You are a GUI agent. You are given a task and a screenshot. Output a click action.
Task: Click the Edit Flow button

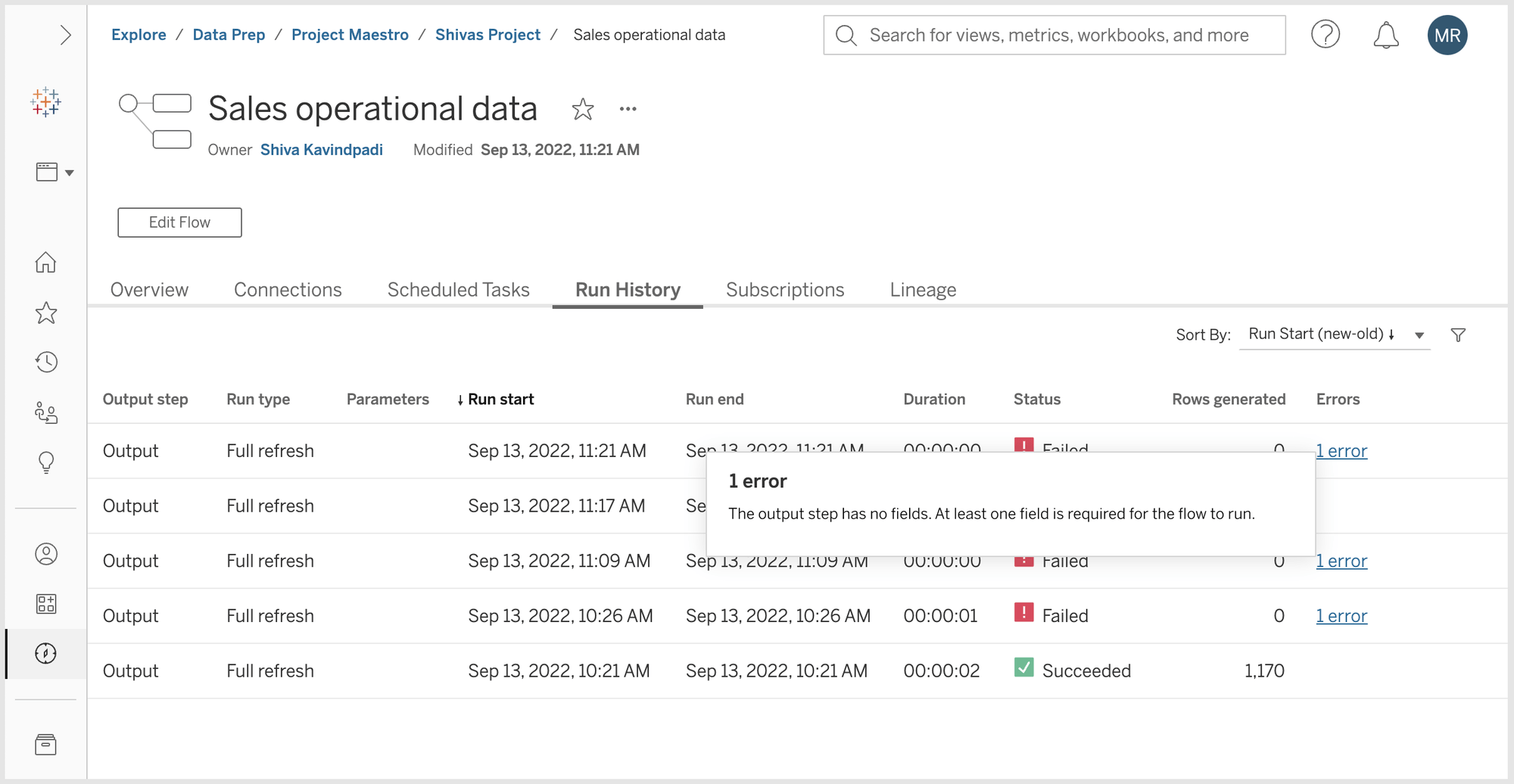pos(179,222)
